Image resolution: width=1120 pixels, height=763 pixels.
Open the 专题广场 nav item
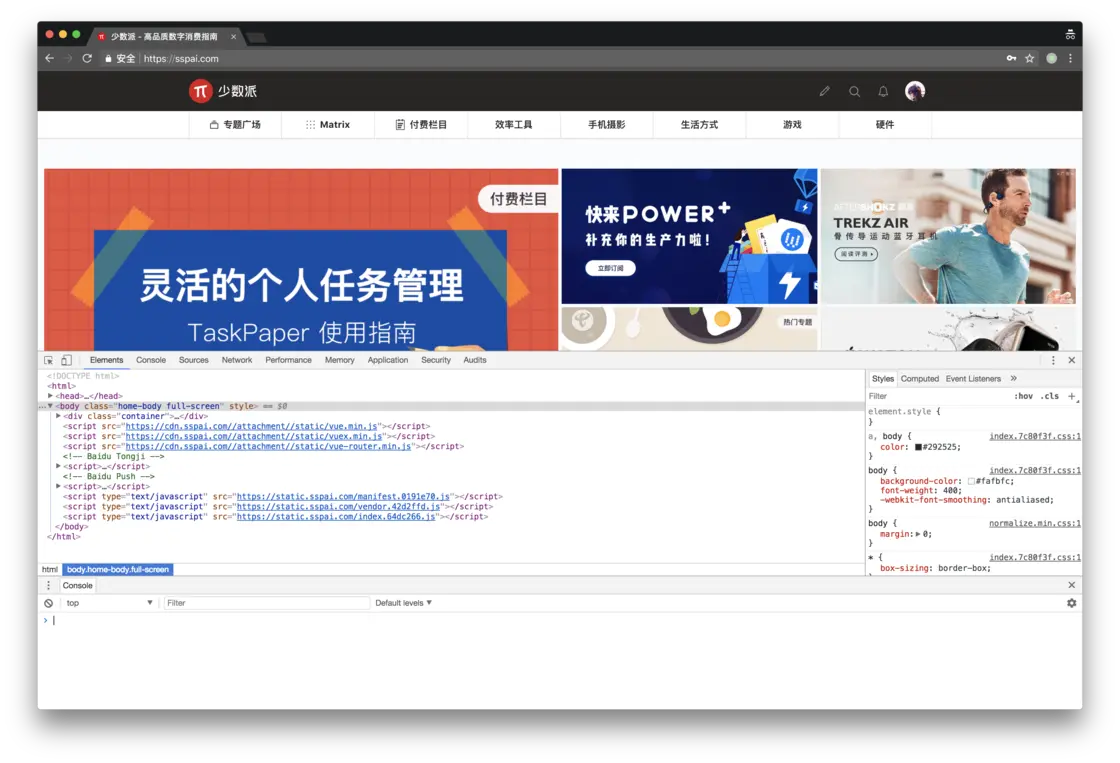point(235,124)
